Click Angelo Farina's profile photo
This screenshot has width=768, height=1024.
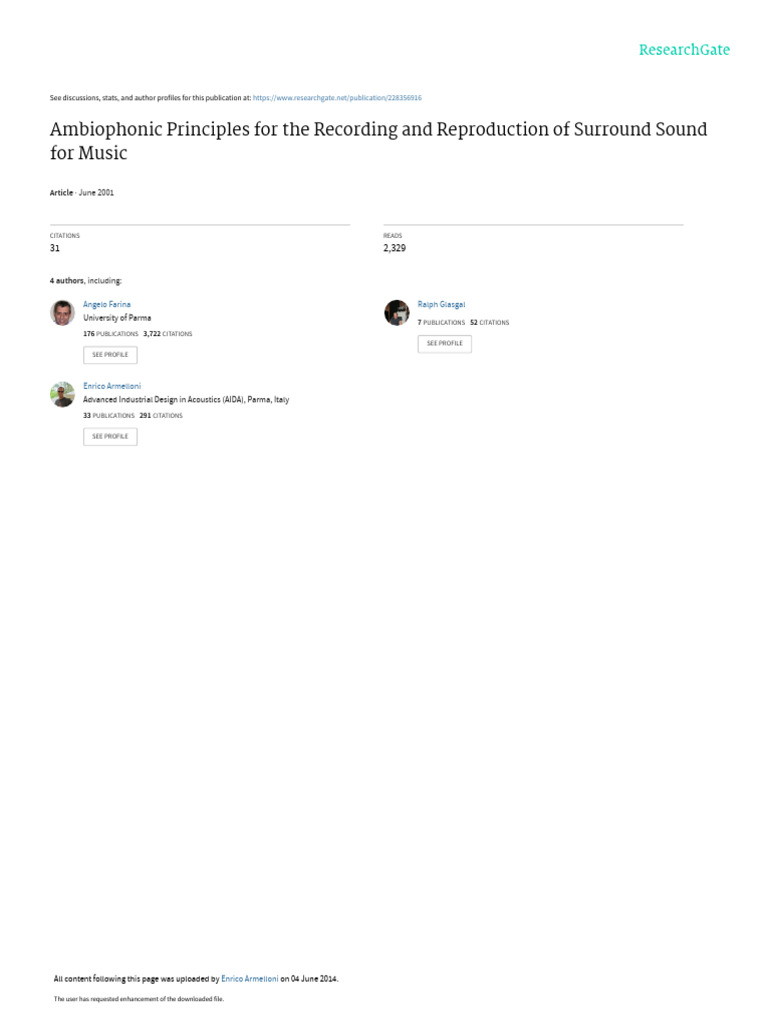click(x=62, y=313)
